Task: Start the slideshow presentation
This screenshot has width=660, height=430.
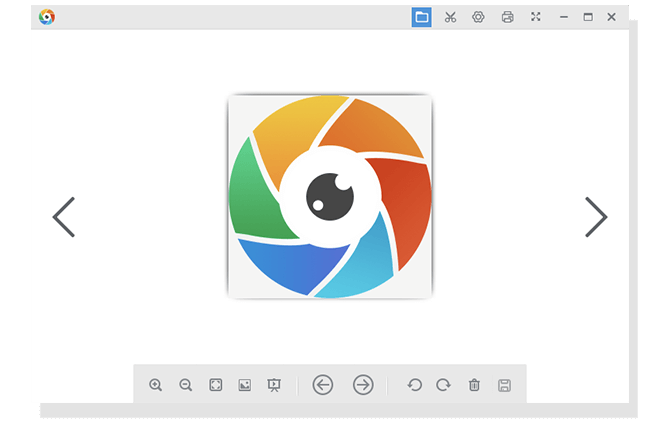Action: click(x=274, y=385)
